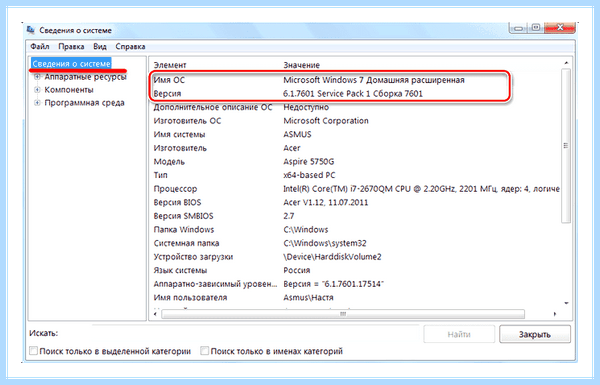Click value Microsoft Windows 7 Домашняя расширенная
This screenshot has width=600, height=385.
pyautogui.click(x=374, y=80)
